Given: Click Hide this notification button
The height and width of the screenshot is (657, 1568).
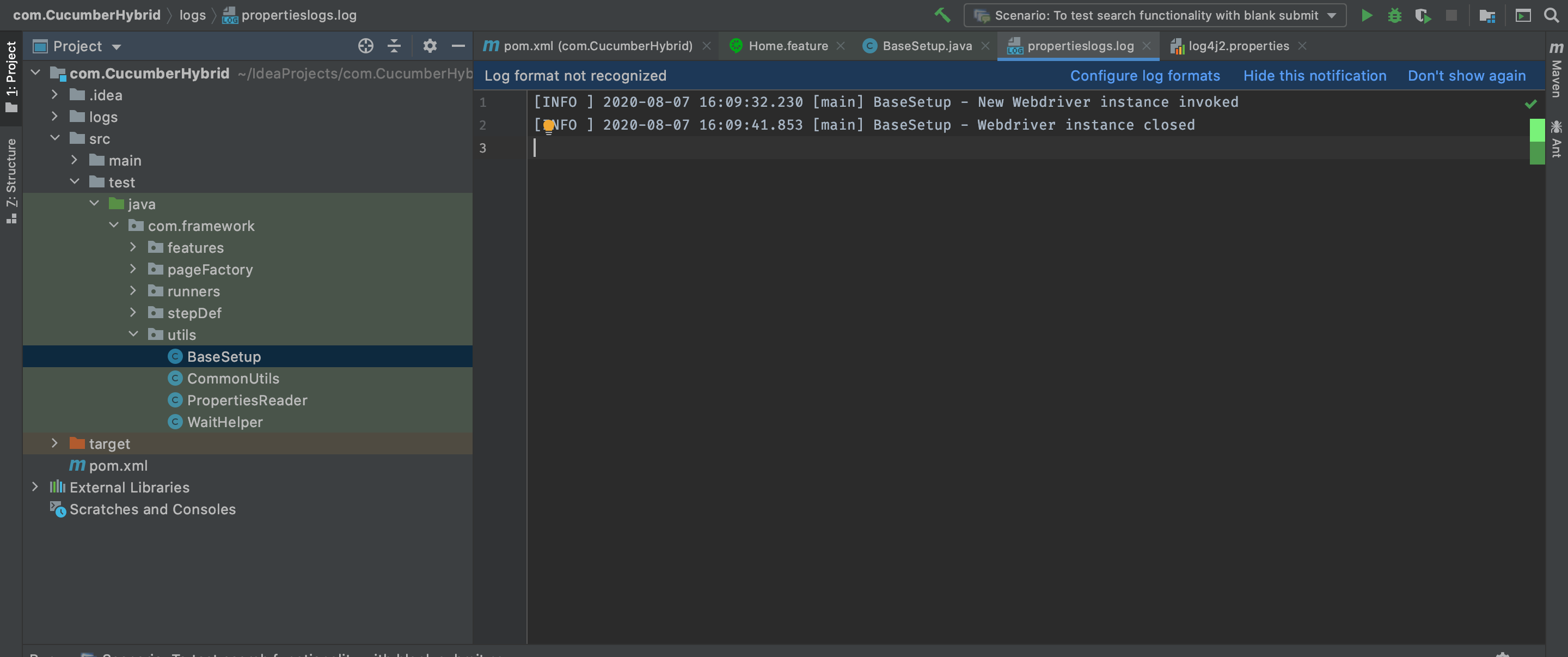Looking at the screenshot, I should (1314, 75).
